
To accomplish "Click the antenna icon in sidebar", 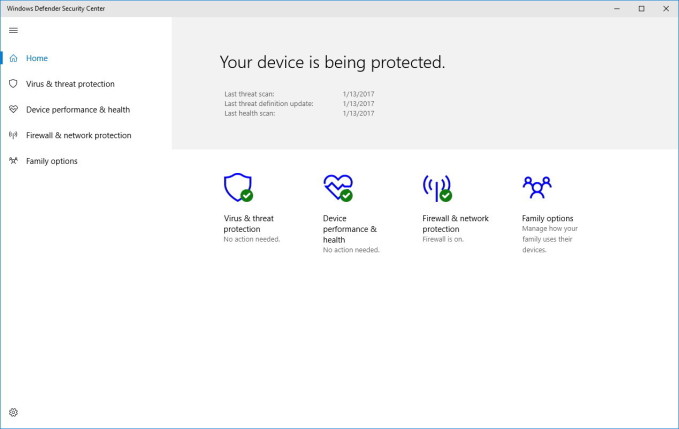I will coord(13,135).
